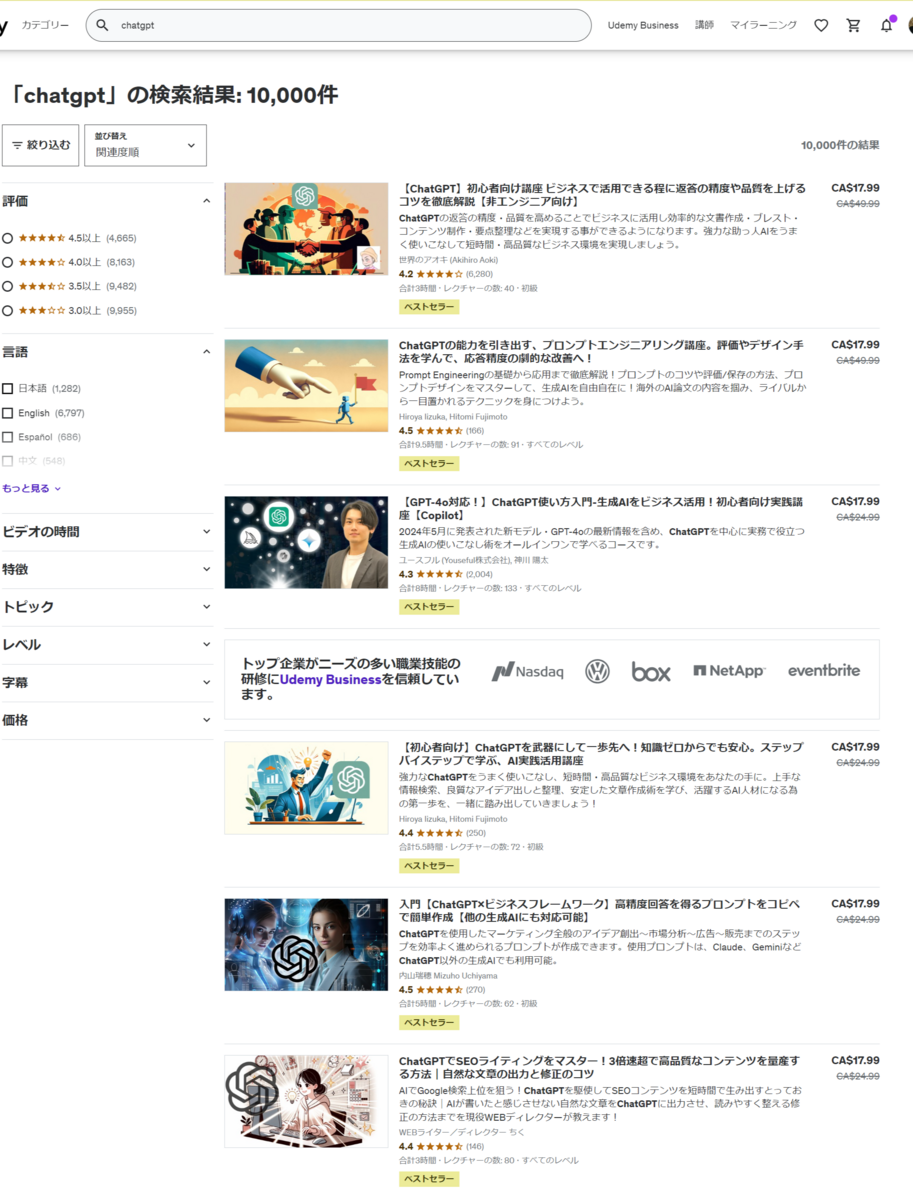Click the 4.4 rating with (146) reviews
The width and height of the screenshot is (913, 1200).
441,1147
